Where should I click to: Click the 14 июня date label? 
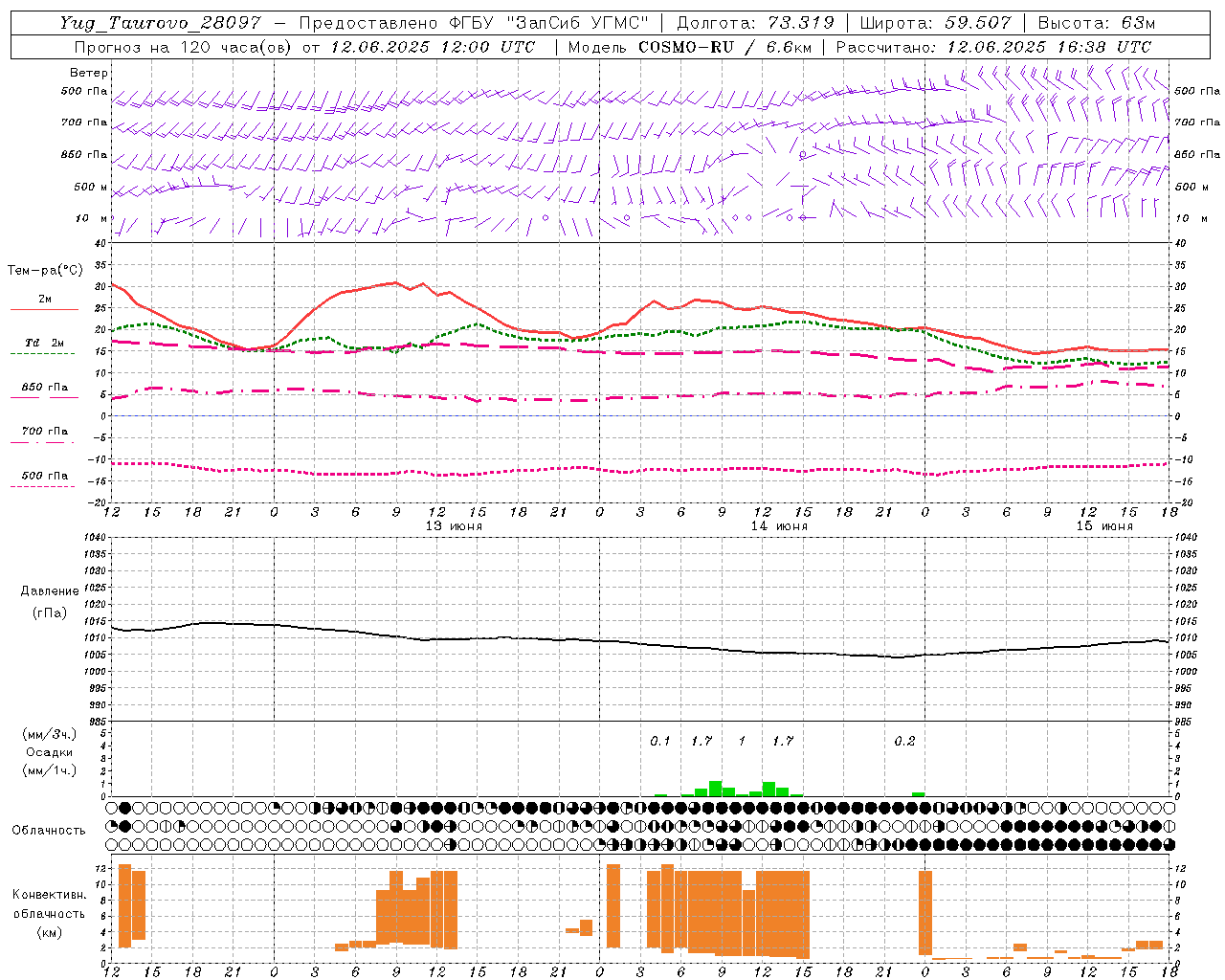click(779, 526)
